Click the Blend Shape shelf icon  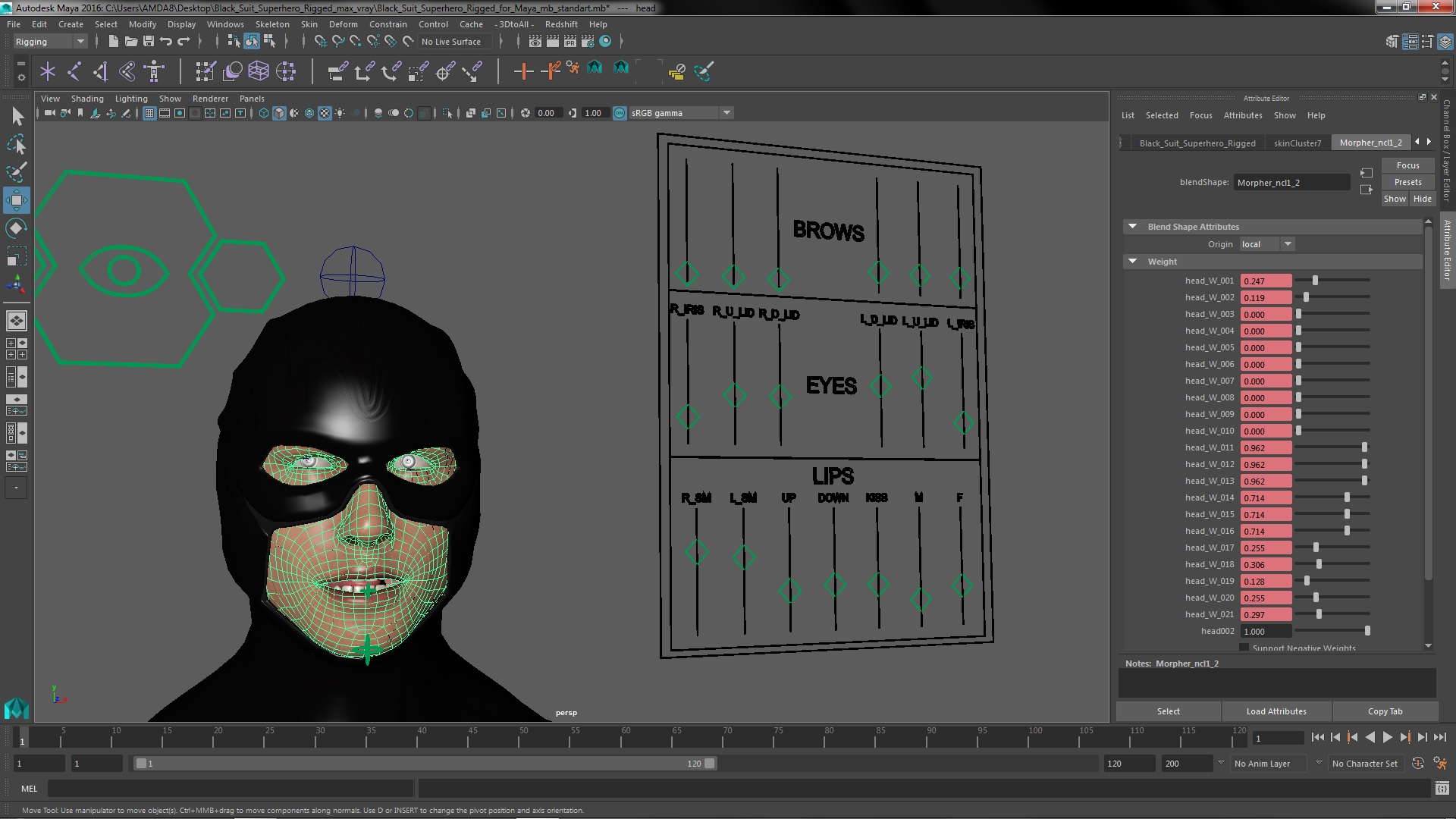(232, 71)
